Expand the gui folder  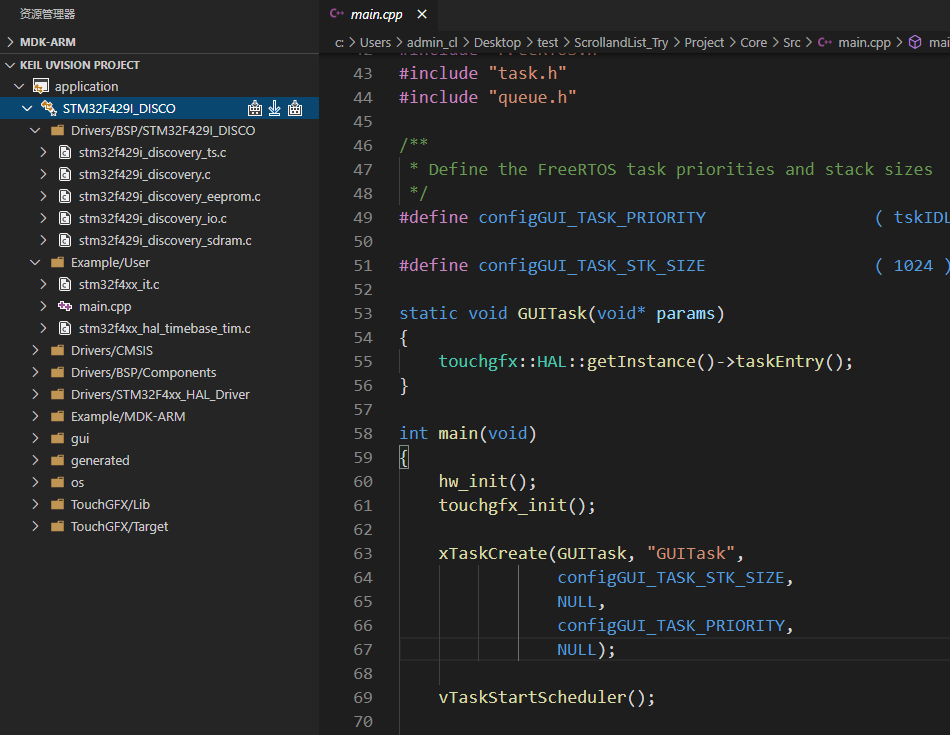click(35, 438)
